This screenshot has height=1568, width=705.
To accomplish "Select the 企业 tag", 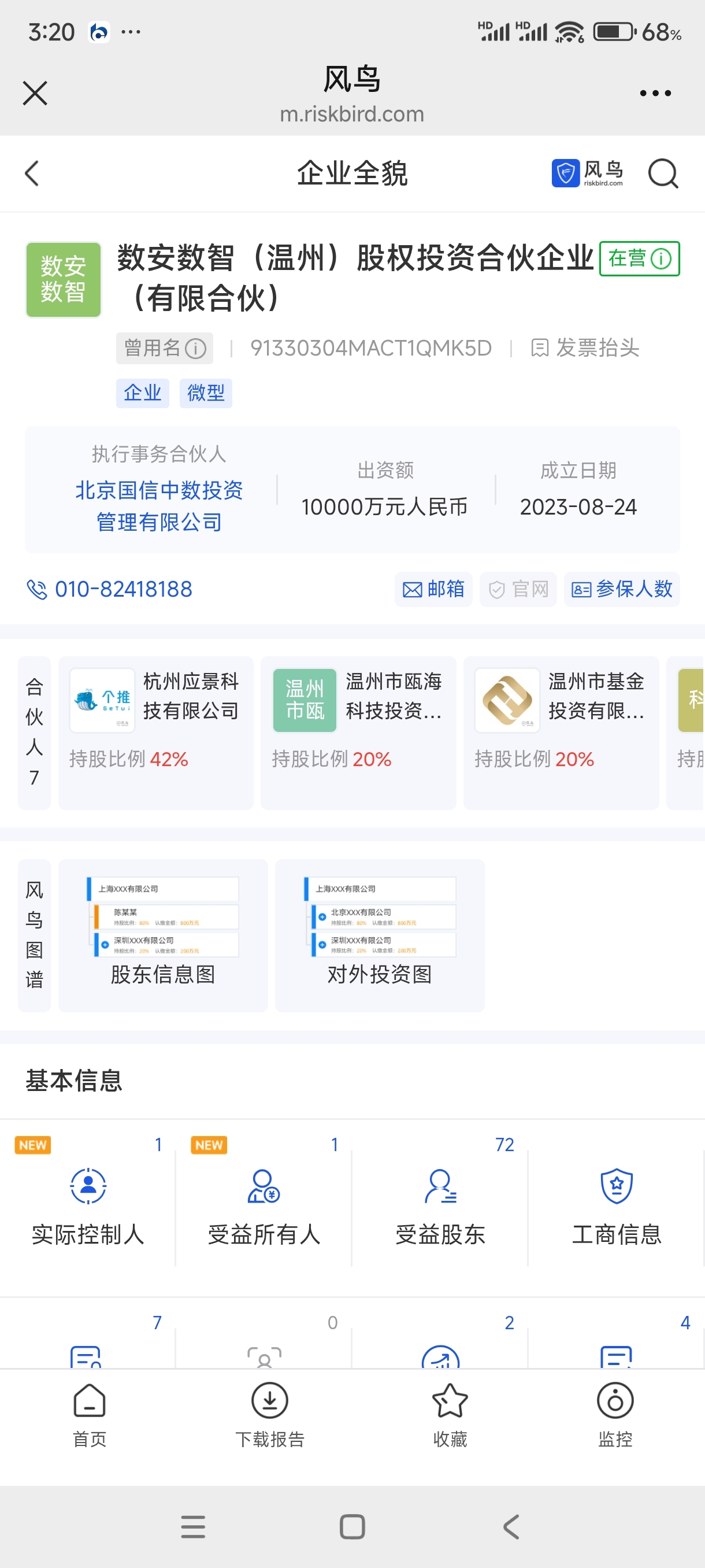I will click(142, 393).
